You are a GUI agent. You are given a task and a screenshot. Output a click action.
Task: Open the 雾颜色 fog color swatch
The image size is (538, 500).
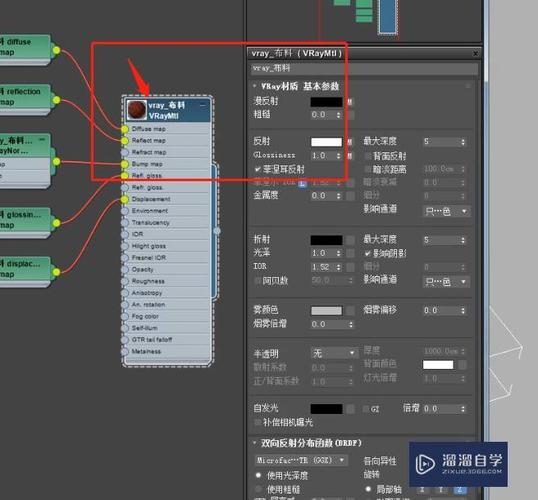coord(326,311)
